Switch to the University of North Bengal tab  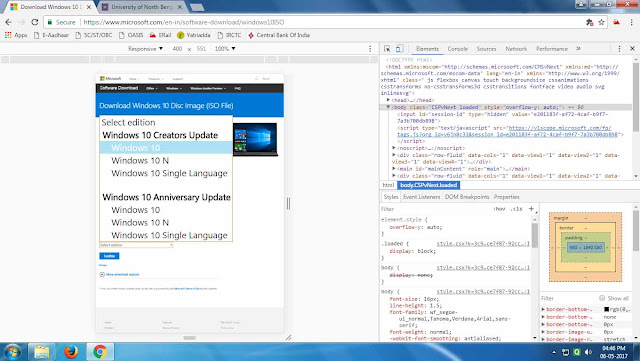(x=141, y=7)
